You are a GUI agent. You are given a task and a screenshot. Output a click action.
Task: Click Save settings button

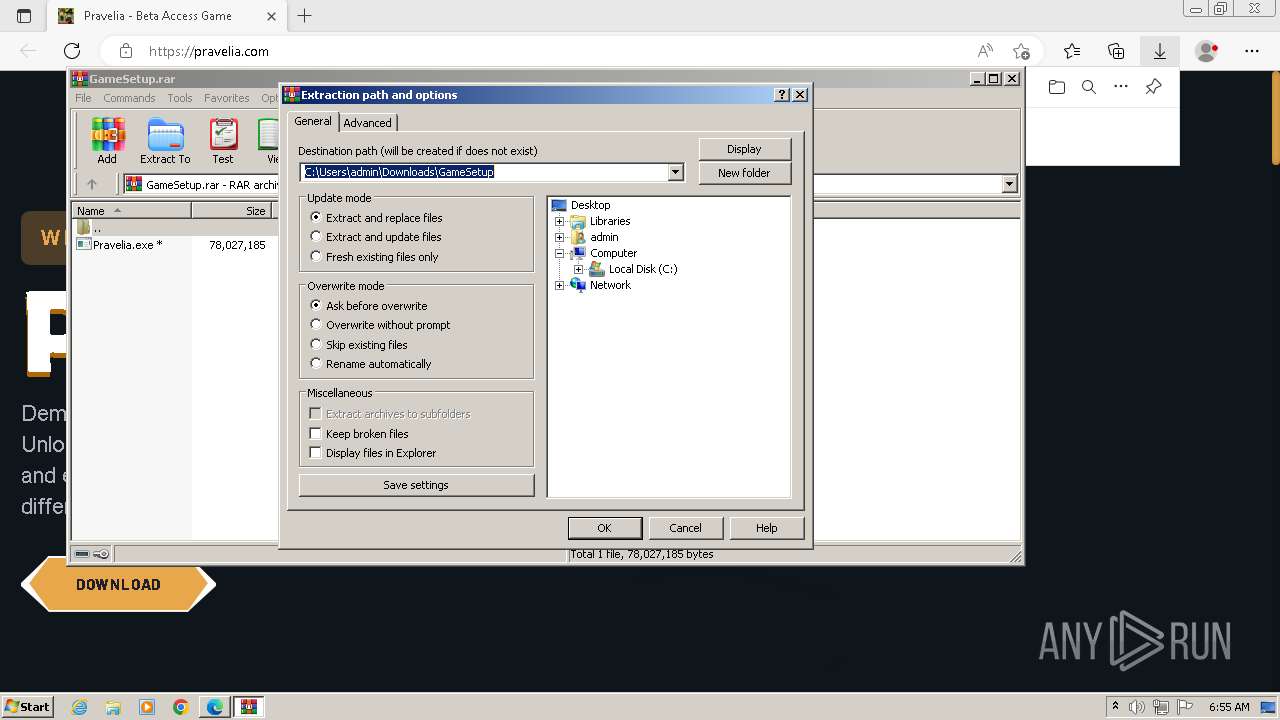pos(416,485)
